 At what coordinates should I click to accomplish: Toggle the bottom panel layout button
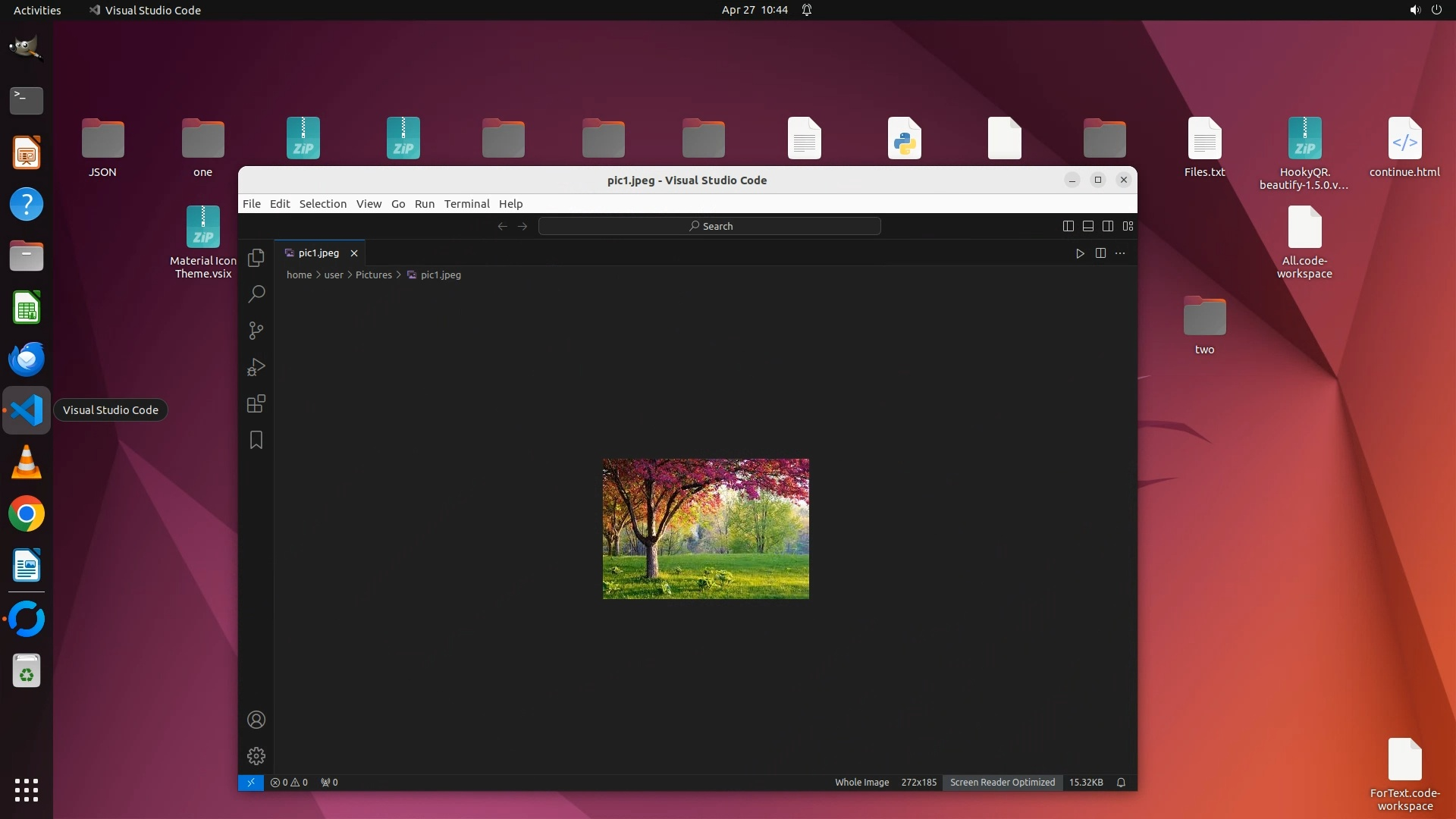coord(1087,226)
